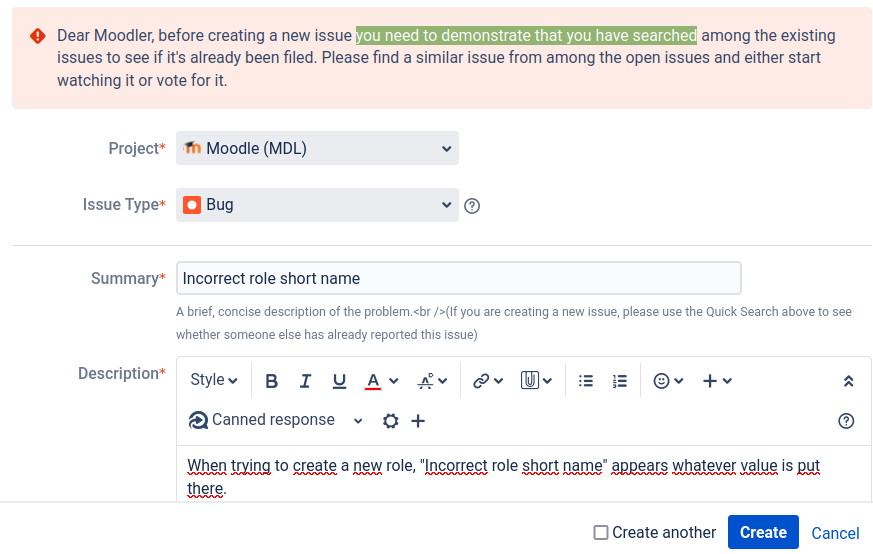
Task: Click the Bug issue type icon
Action: (192, 205)
